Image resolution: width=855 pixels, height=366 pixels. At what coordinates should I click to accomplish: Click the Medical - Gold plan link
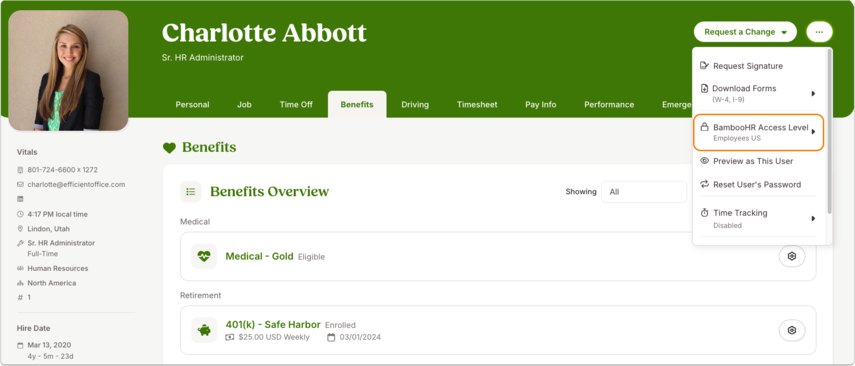pyautogui.click(x=260, y=256)
